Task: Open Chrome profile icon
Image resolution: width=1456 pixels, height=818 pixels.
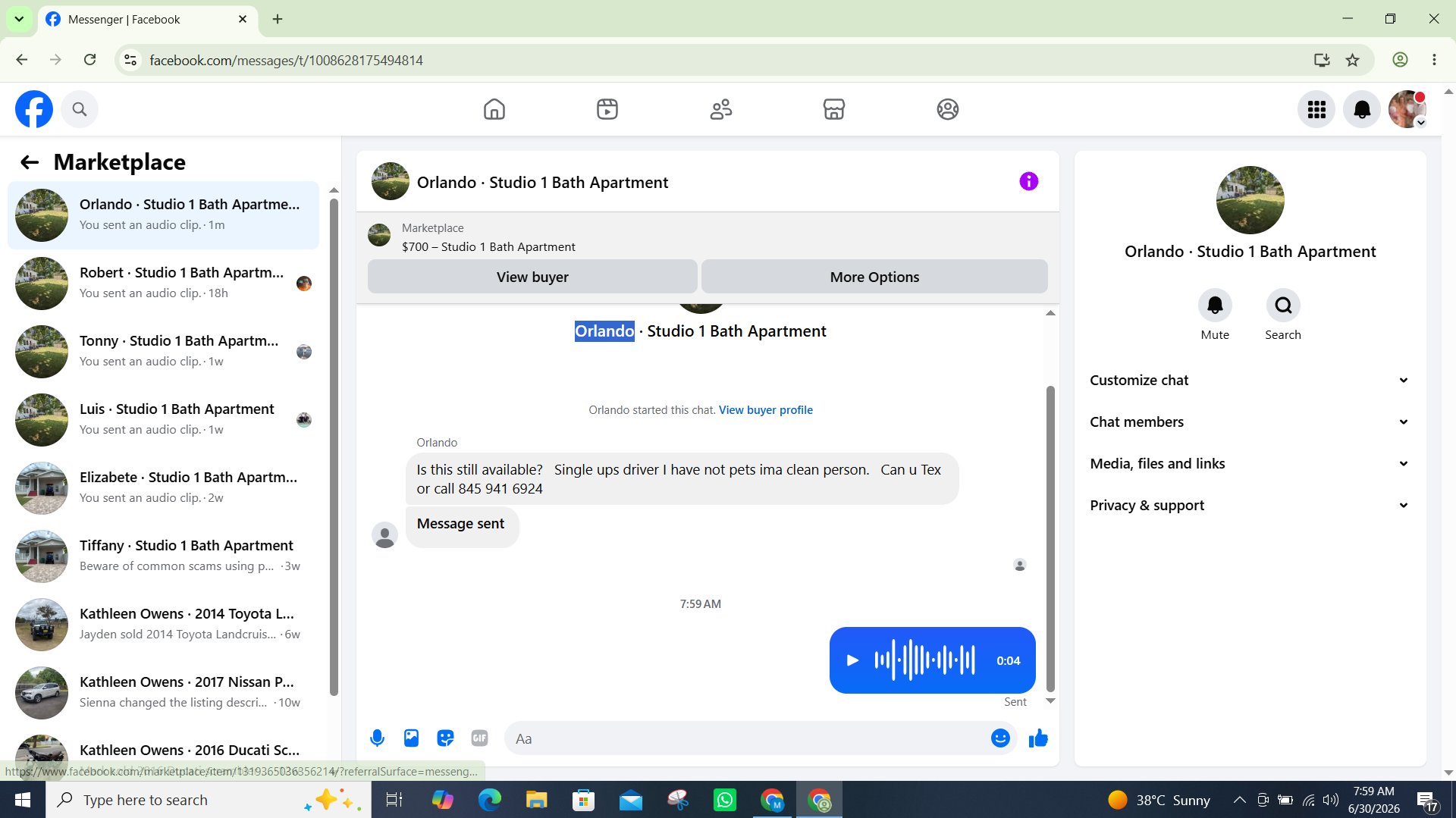Action: pyautogui.click(x=1400, y=60)
